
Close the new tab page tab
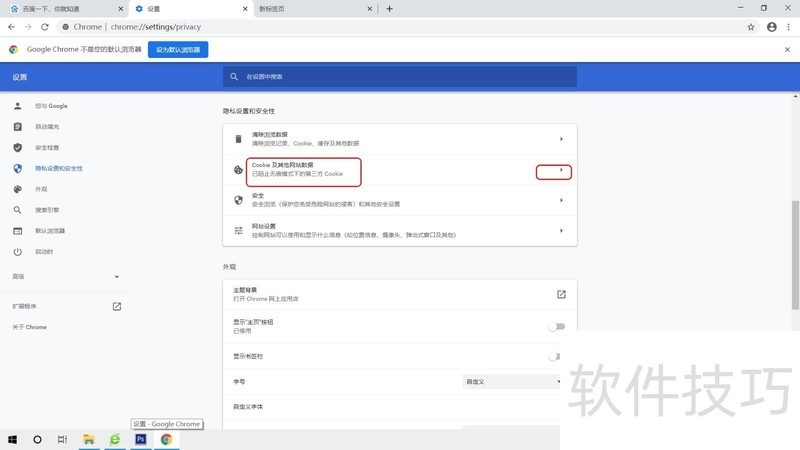(x=369, y=9)
